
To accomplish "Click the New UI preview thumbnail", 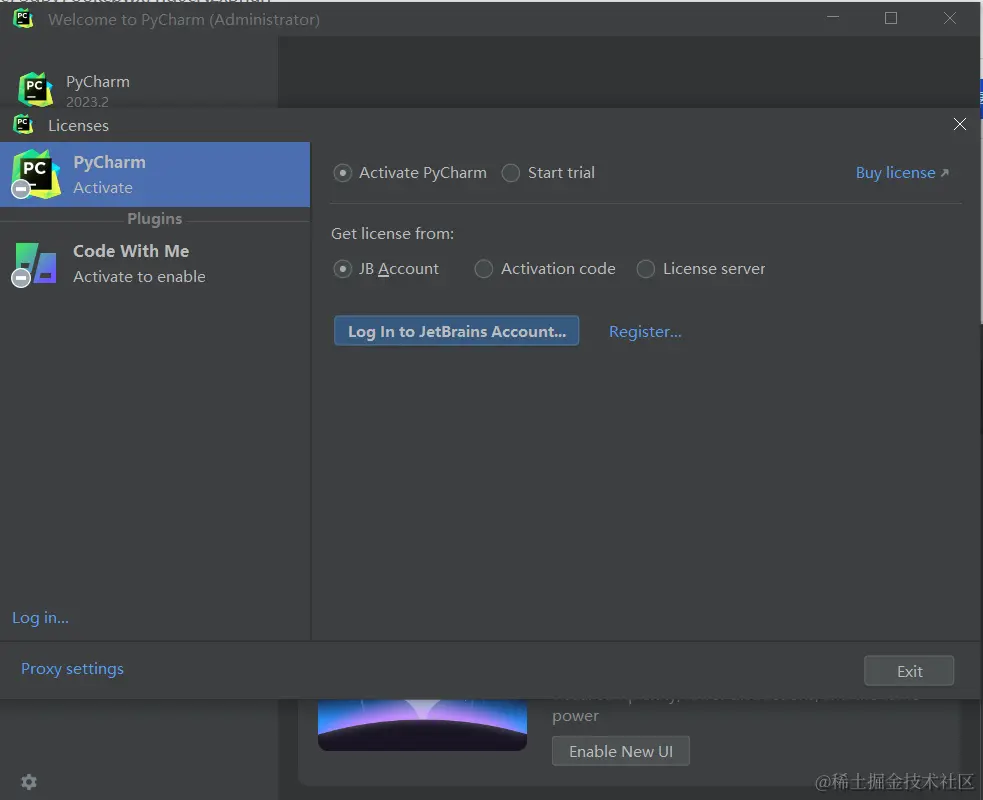I will click(423, 725).
